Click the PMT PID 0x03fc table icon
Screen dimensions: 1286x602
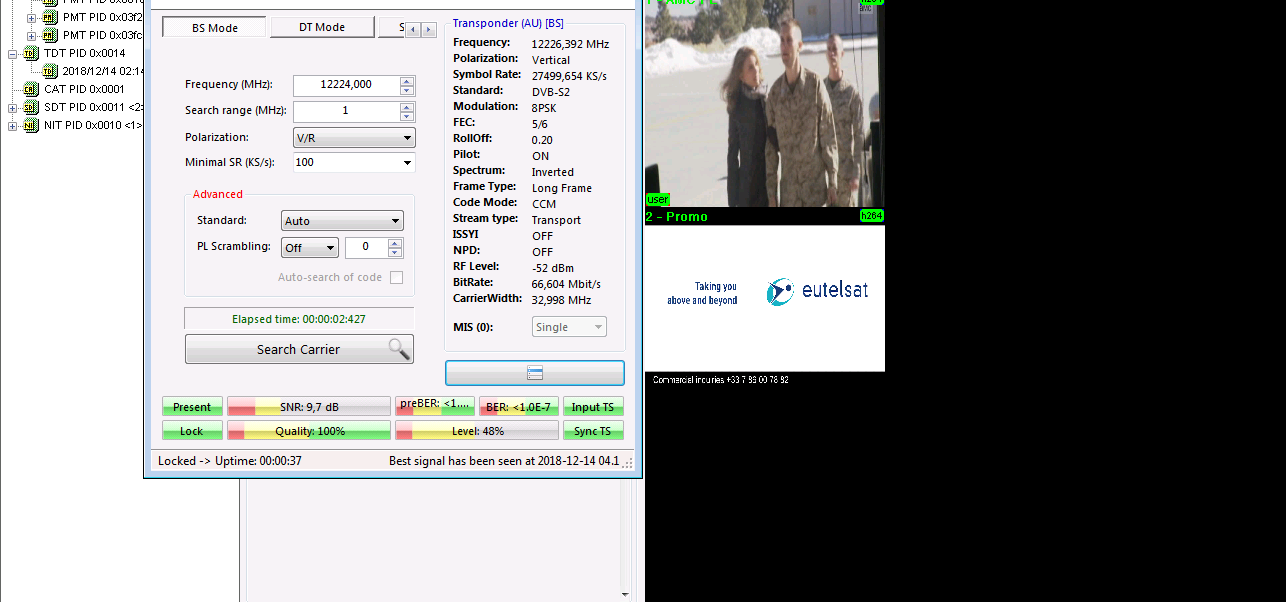[50, 35]
